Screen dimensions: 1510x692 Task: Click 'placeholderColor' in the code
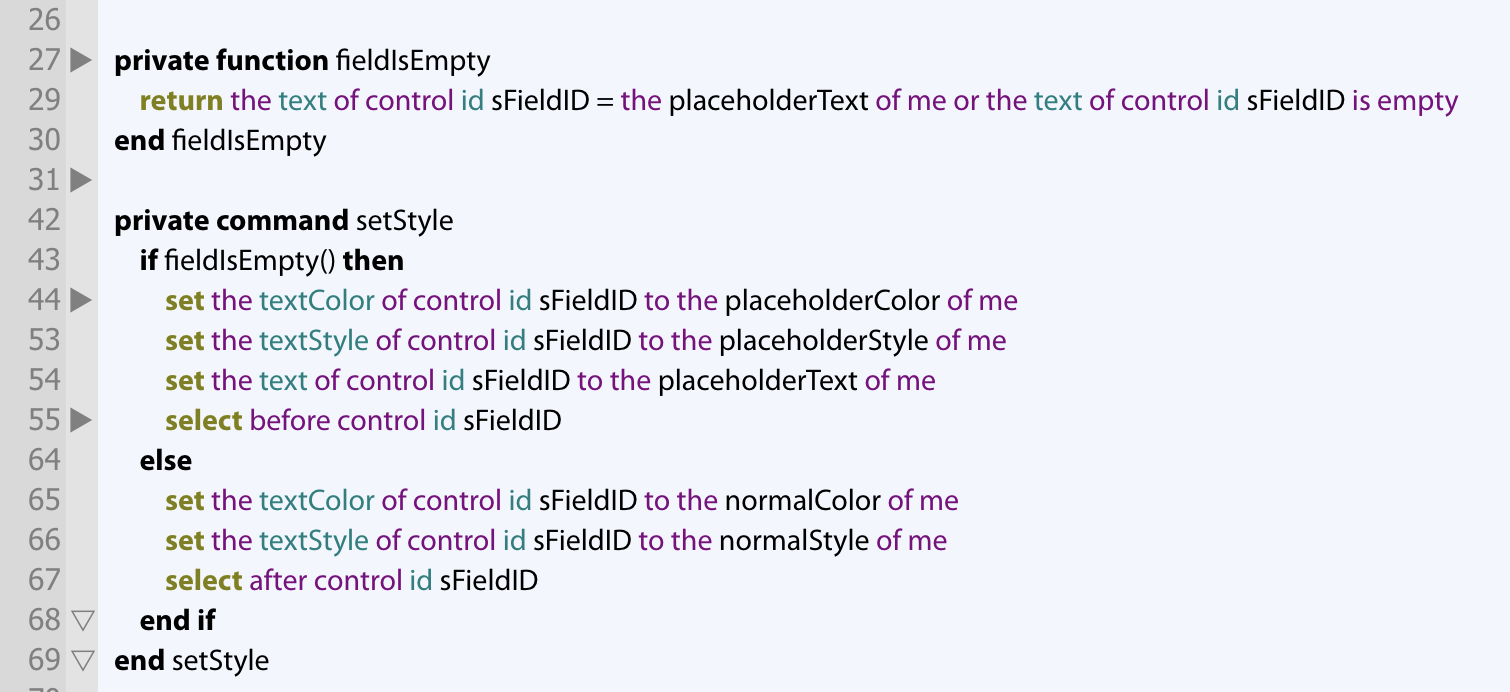coord(831,301)
